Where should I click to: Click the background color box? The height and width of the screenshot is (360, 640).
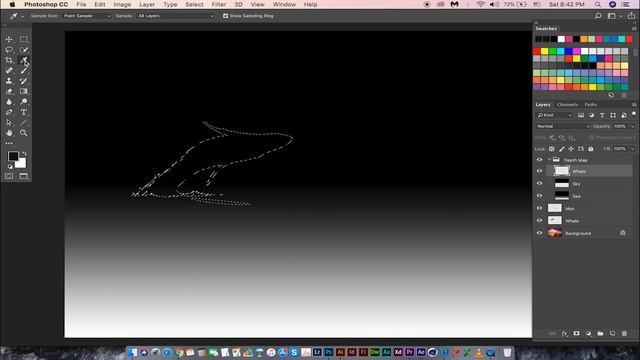(21, 163)
